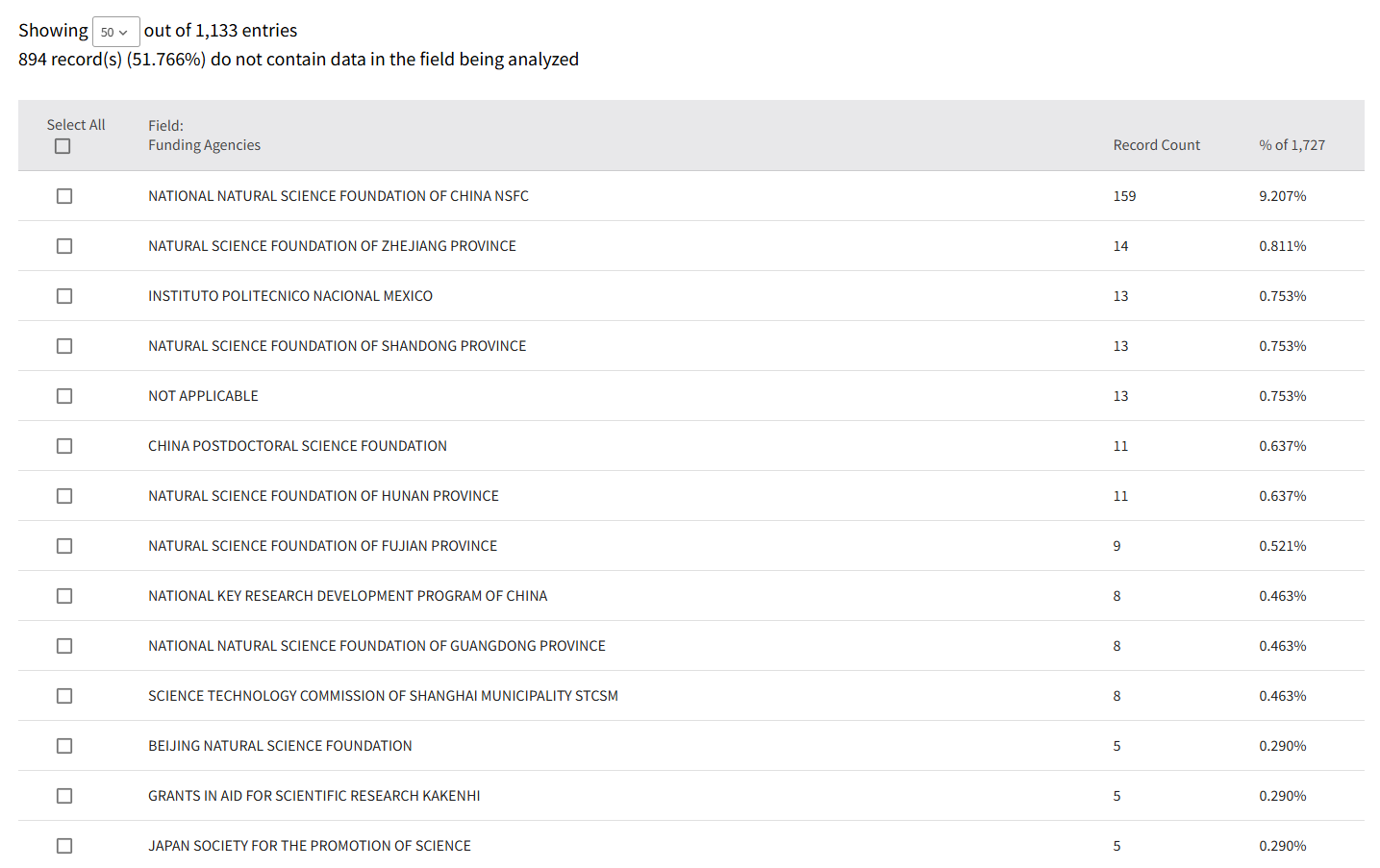Enable checkbox for Natural Science Foundation of Shandong Province

click(64, 346)
